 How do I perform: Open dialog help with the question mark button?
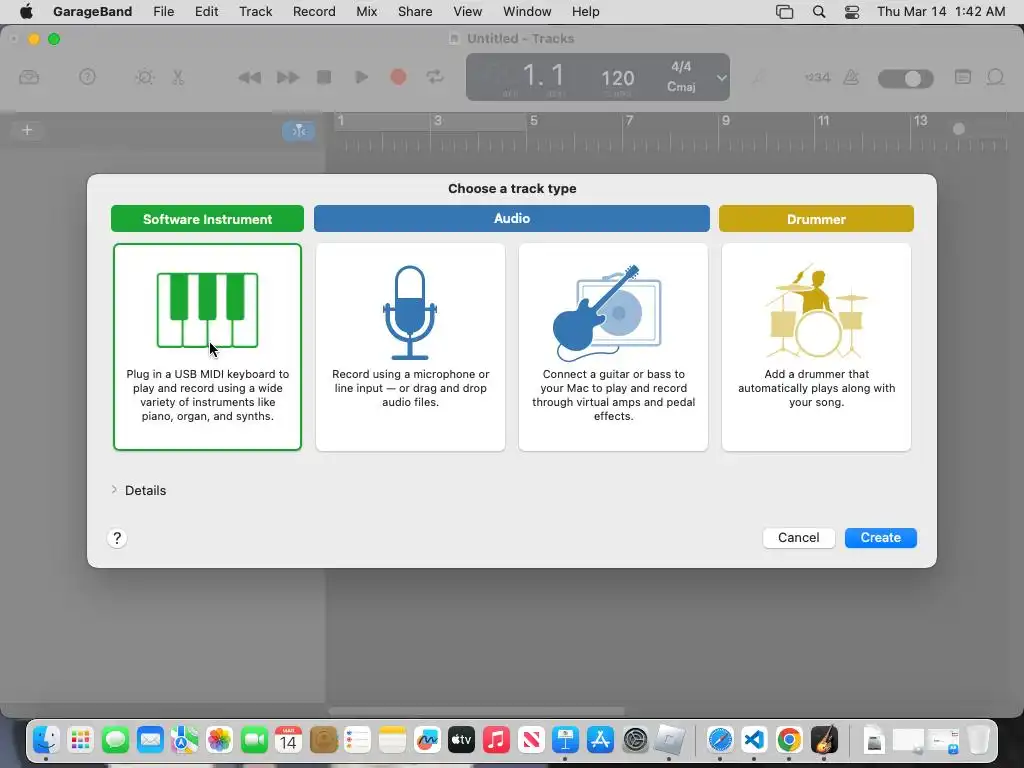point(117,538)
